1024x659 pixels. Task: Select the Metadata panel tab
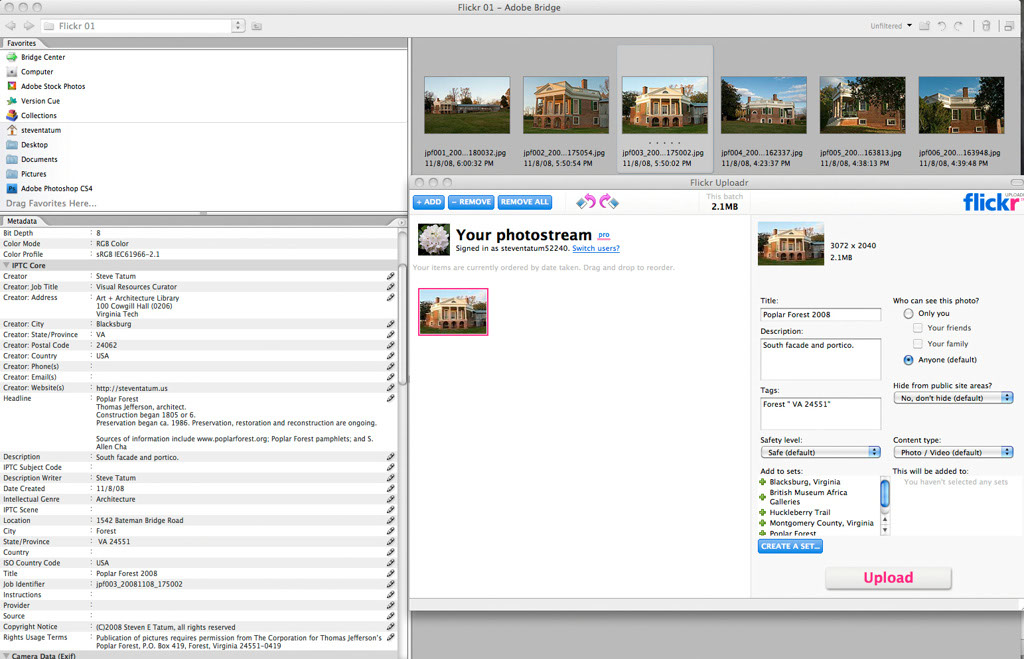(22, 221)
